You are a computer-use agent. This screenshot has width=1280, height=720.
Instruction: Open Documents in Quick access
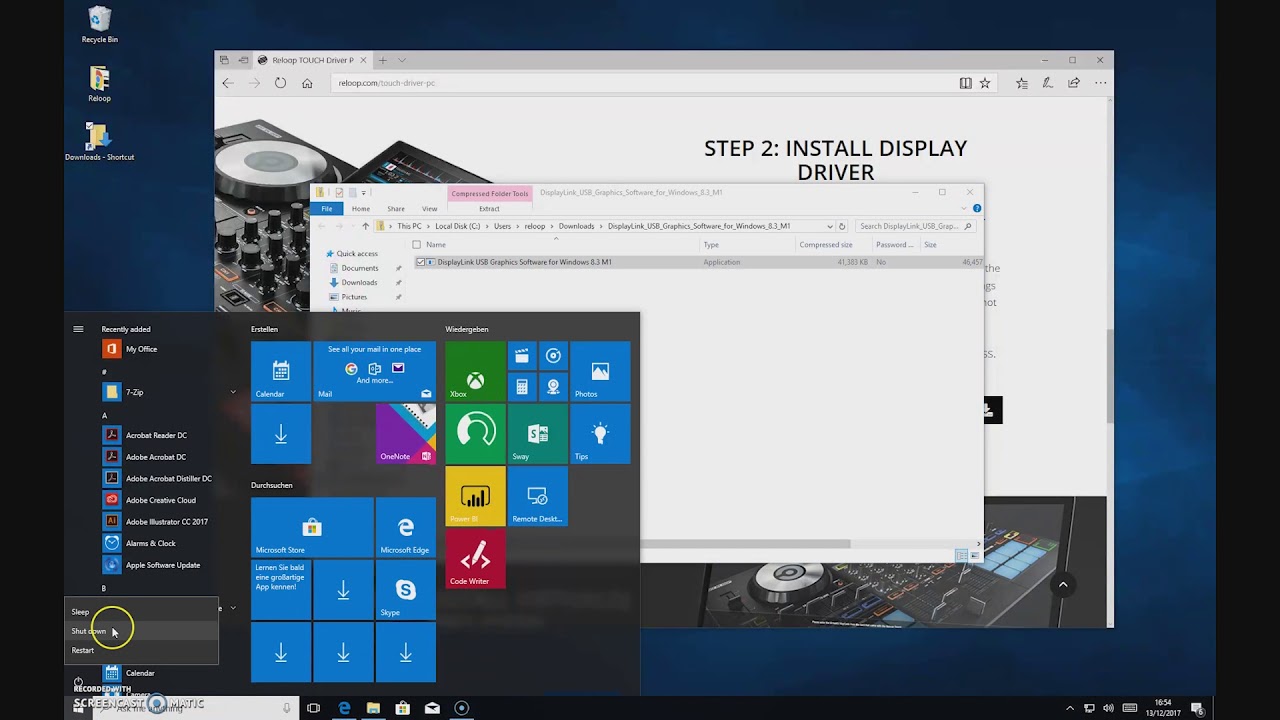point(360,268)
